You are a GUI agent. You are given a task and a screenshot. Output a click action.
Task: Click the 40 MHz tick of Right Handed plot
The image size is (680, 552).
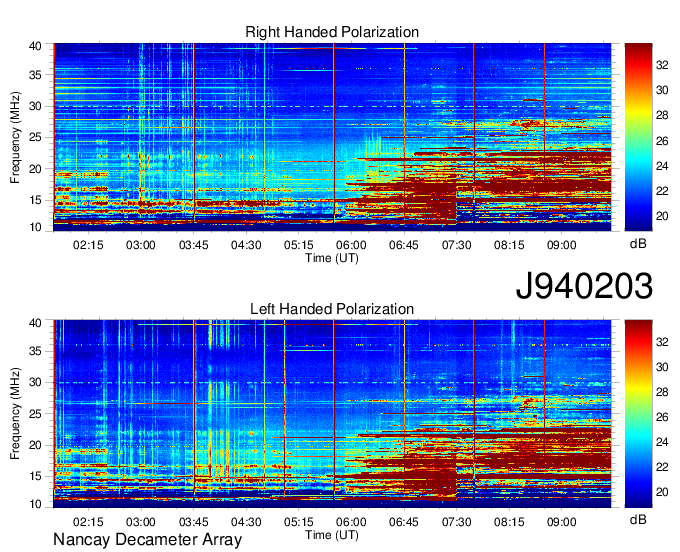click(x=35, y=46)
